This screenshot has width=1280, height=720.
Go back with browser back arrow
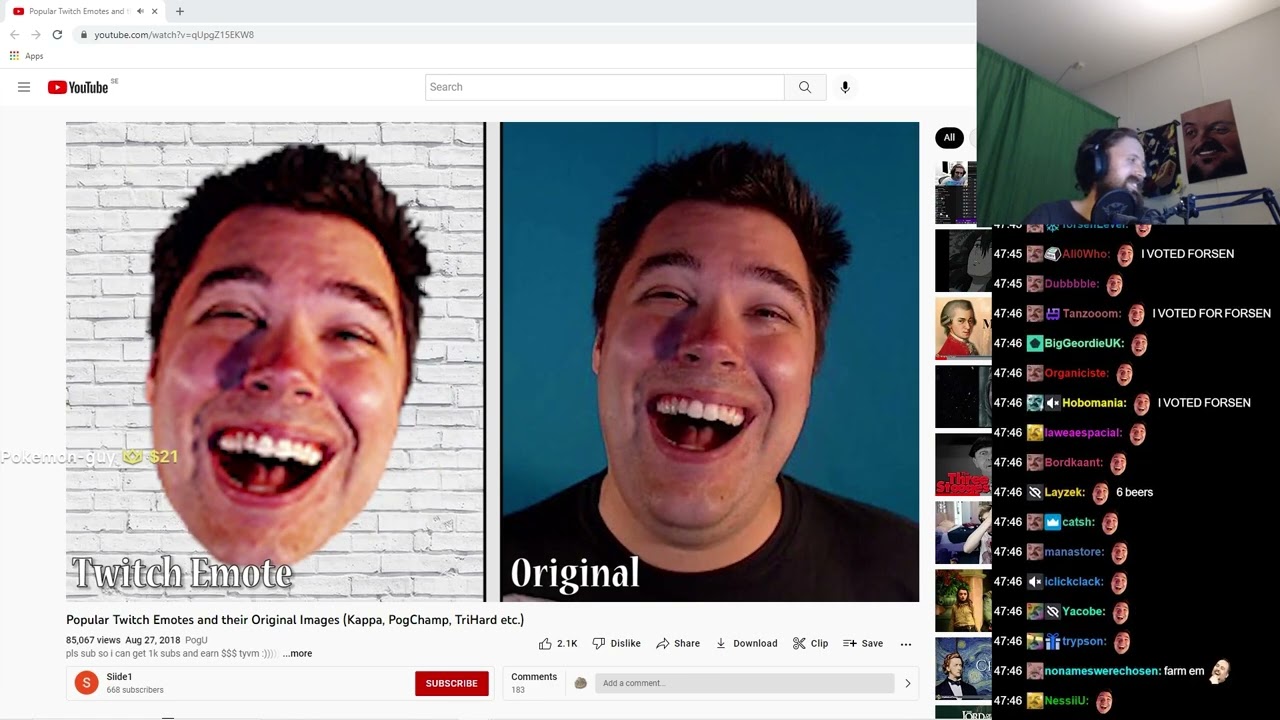[x=14, y=34]
